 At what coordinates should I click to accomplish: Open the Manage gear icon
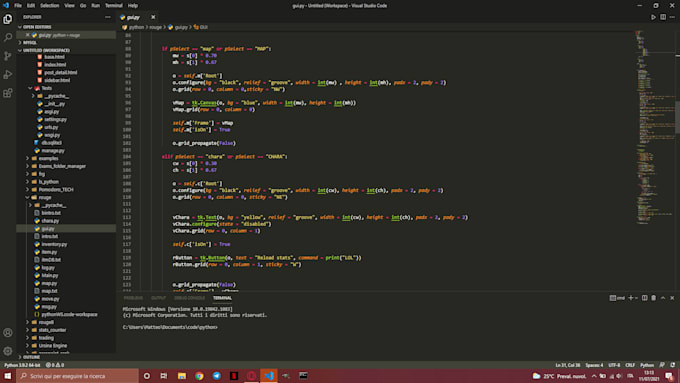click(x=7, y=351)
